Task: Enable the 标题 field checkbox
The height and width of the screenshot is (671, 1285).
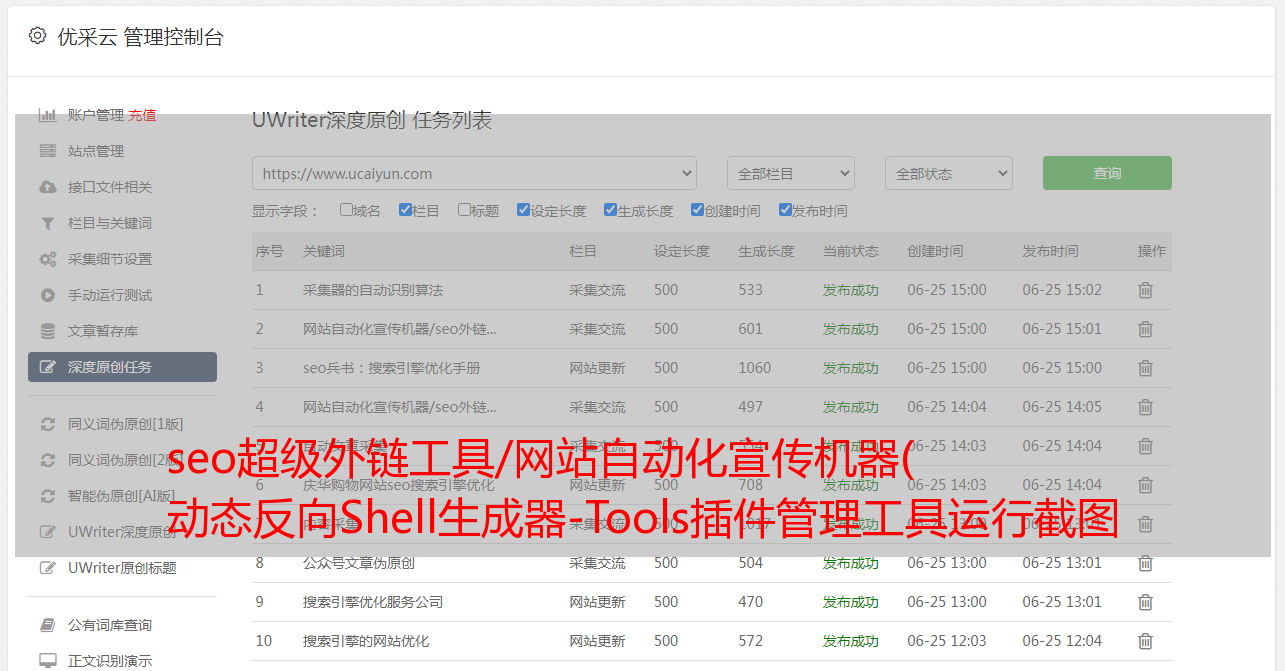Action: tap(464, 210)
